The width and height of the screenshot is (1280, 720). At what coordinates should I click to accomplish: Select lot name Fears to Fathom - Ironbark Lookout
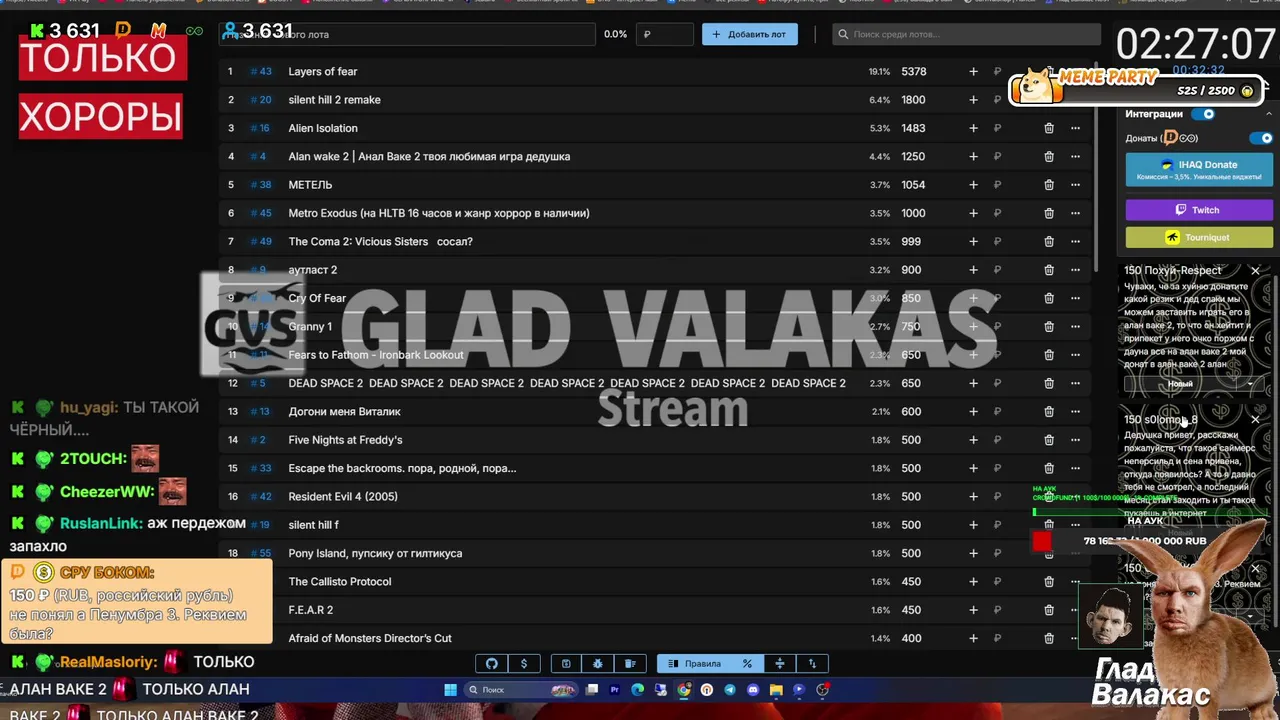pyautogui.click(x=376, y=355)
